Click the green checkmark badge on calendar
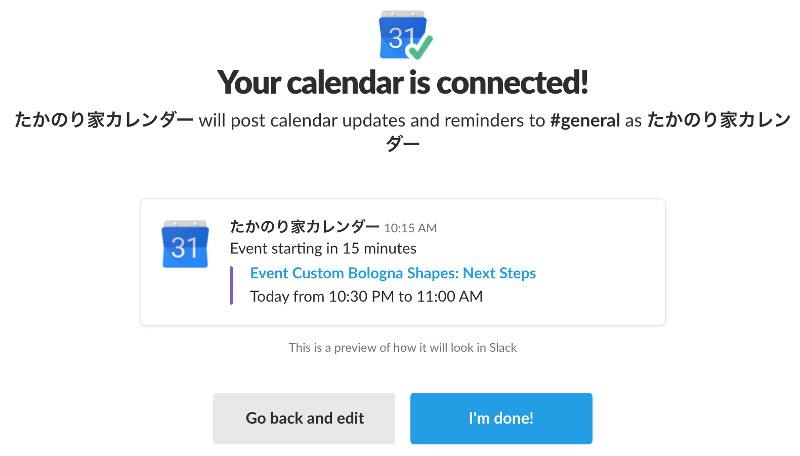 421,47
